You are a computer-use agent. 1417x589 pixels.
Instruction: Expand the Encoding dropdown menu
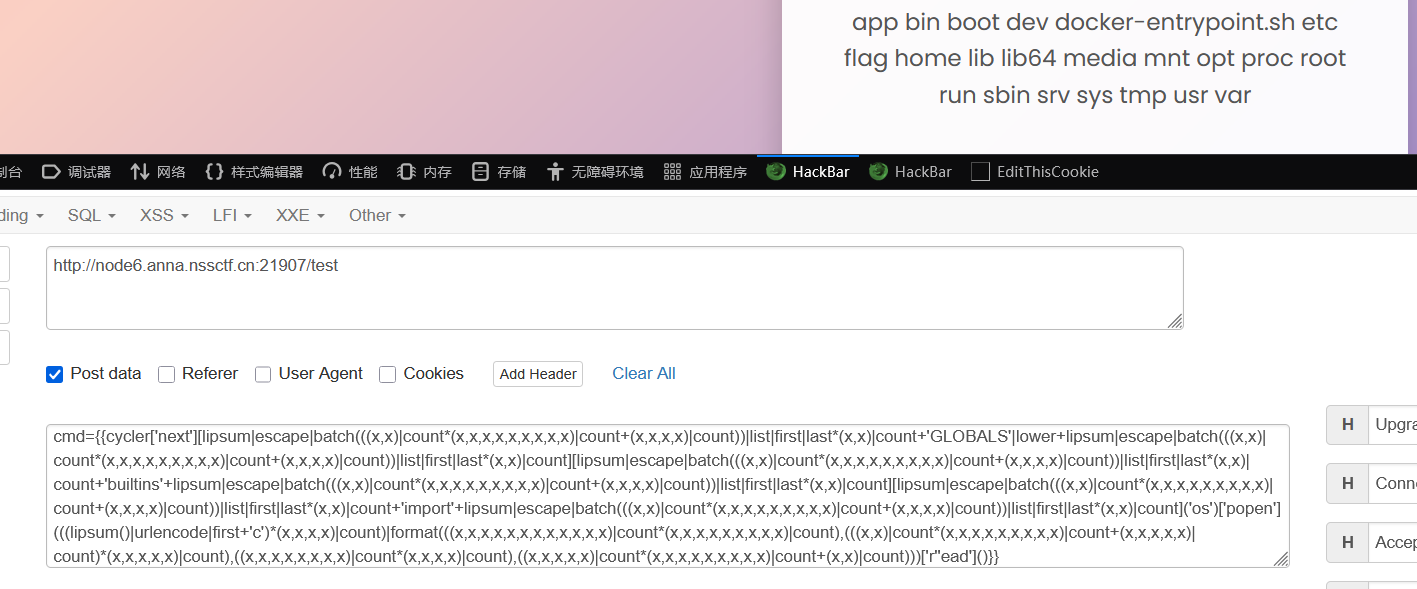(x=22, y=215)
